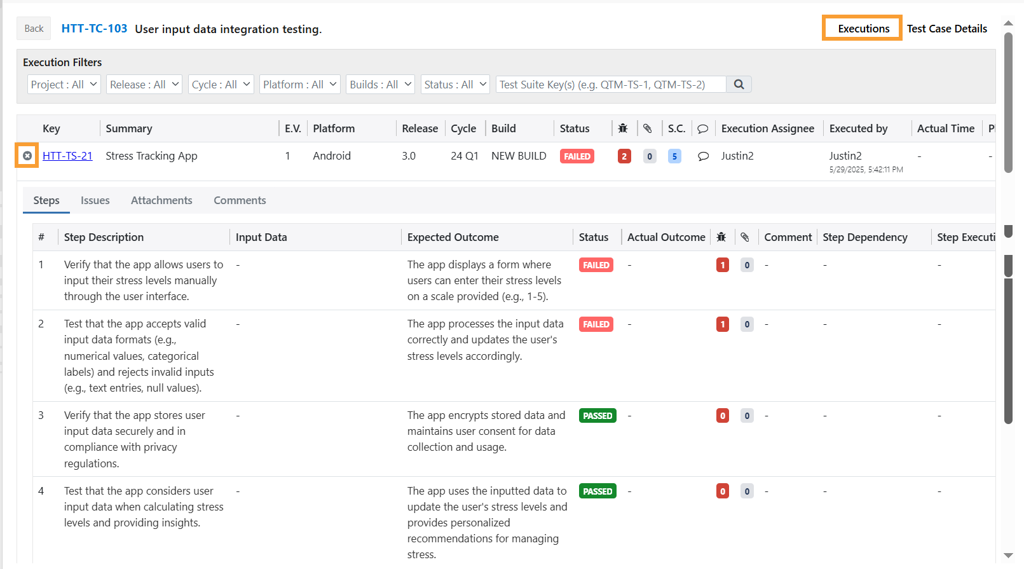1024x569 pixels.
Task: Click scrollbar down arrow
Action: tap(1008, 555)
